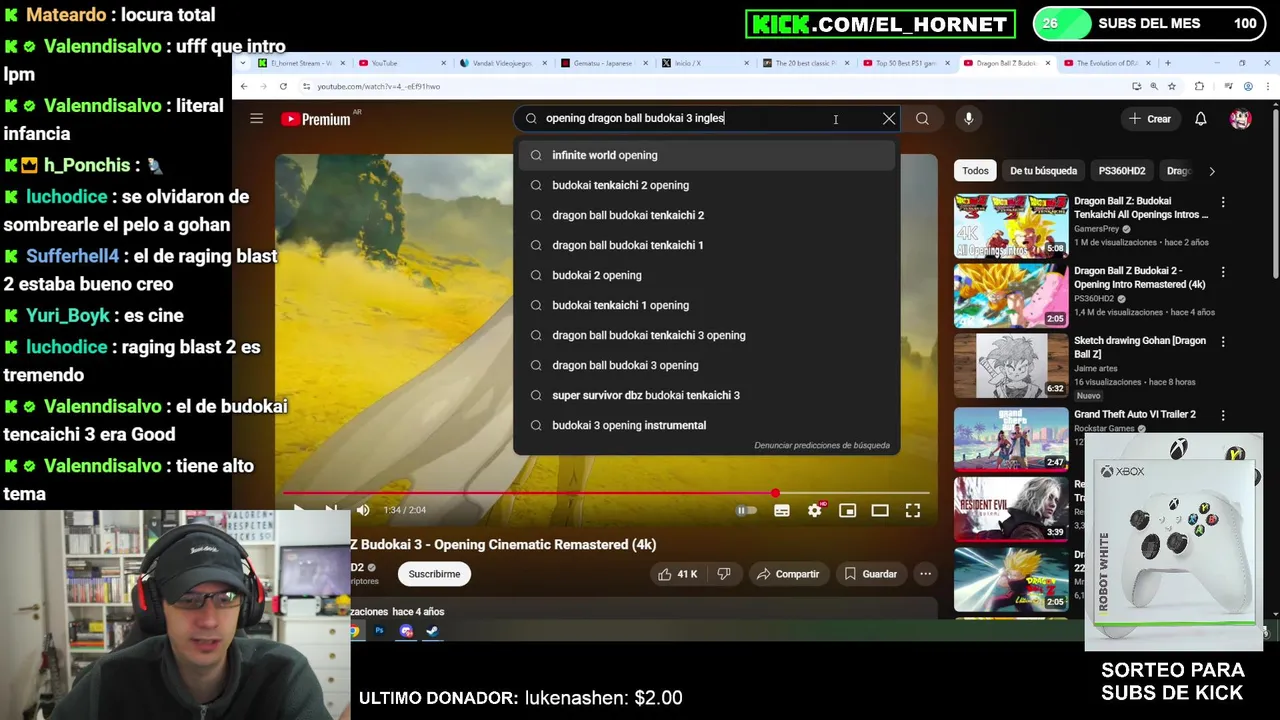Open the player settings gear
This screenshot has width=1280, height=720.
click(x=815, y=510)
